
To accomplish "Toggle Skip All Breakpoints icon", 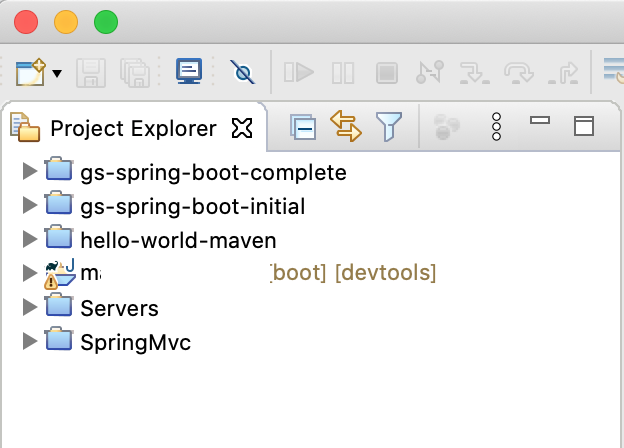I will 242,72.
